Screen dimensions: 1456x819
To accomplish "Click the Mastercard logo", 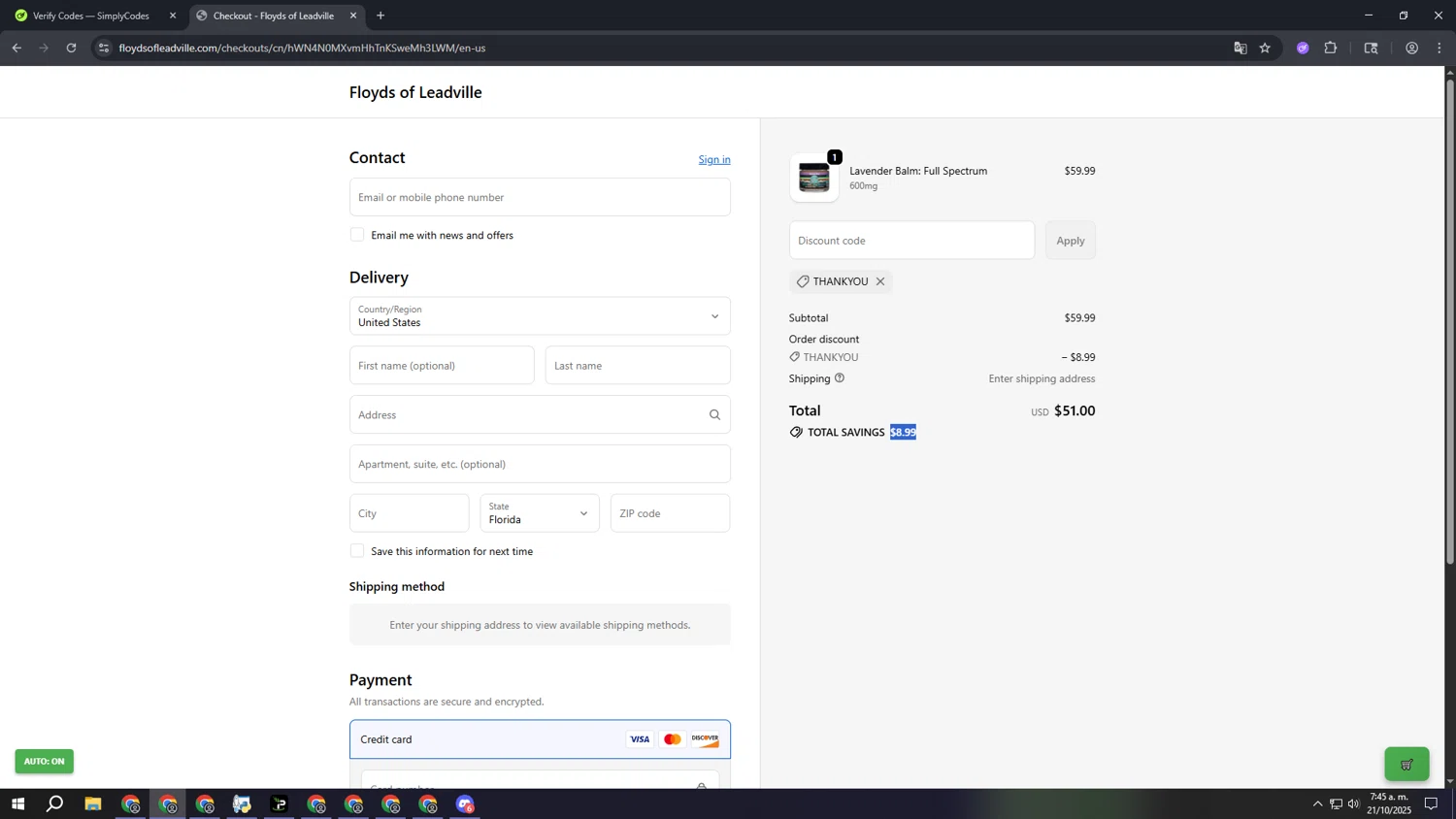I will (672, 739).
